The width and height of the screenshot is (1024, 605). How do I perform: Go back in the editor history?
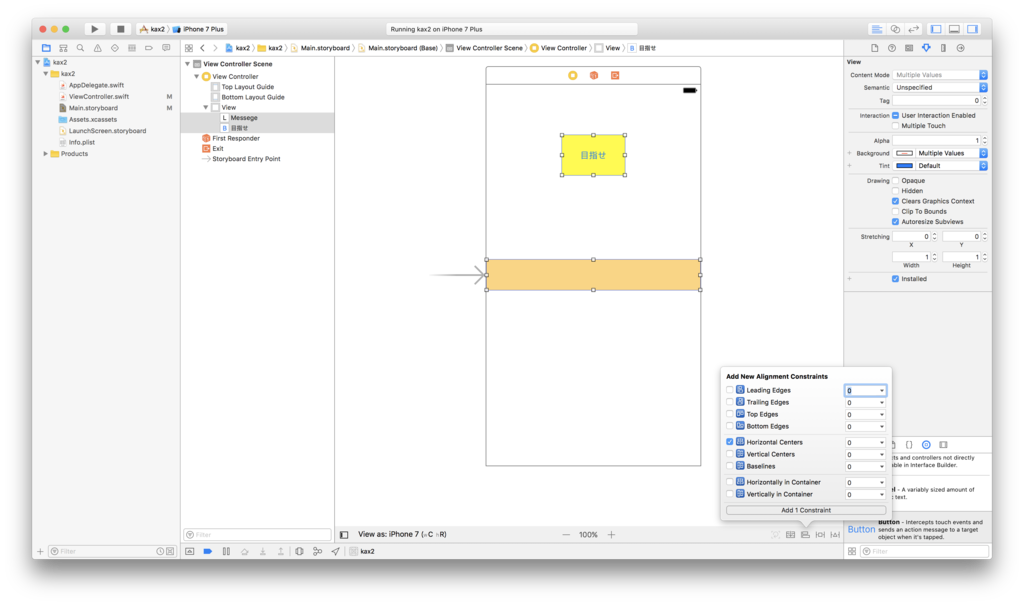pos(202,48)
